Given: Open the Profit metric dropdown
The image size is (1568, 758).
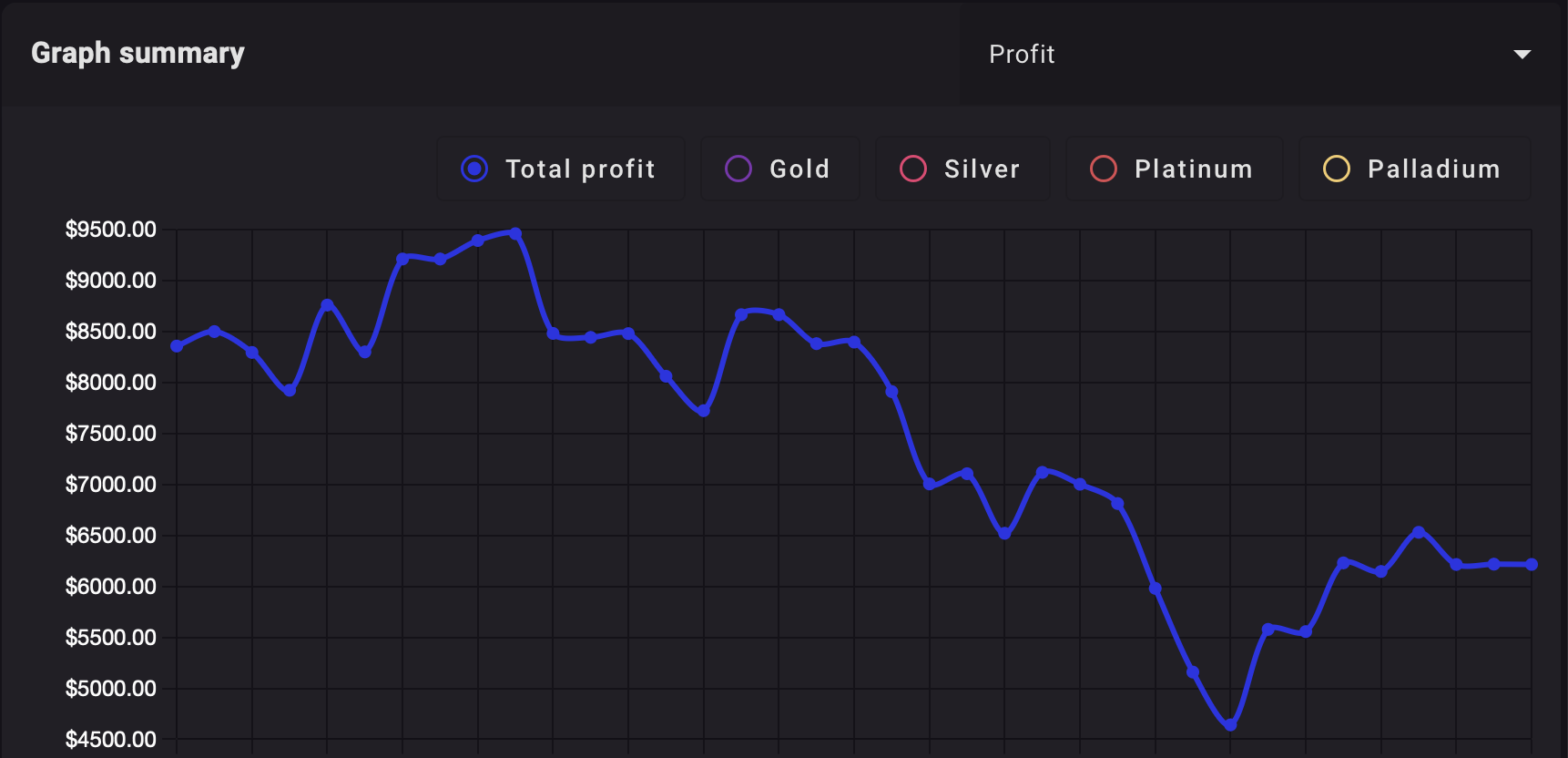Looking at the screenshot, I should click(x=1257, y=54).
